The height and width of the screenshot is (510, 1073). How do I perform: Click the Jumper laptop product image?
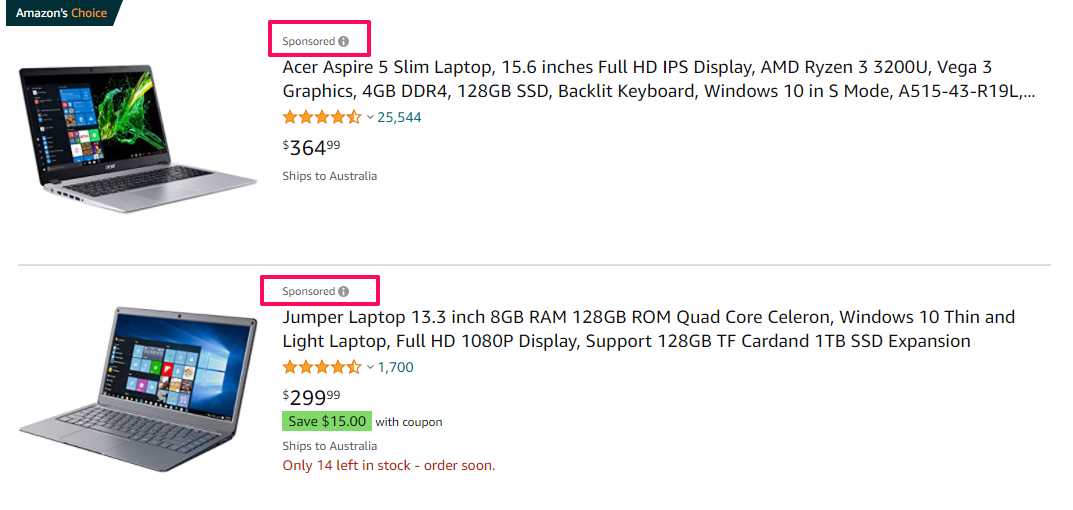138,389
